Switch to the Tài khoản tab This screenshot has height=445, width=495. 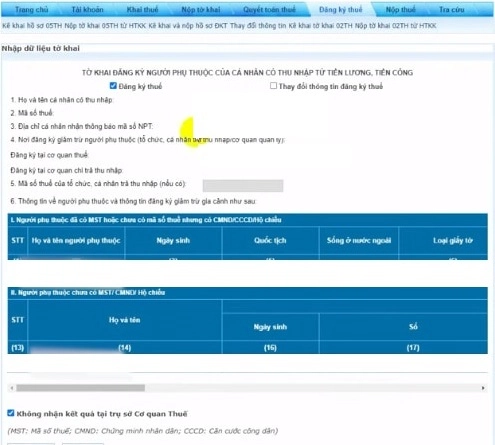(x=87, y=10)
